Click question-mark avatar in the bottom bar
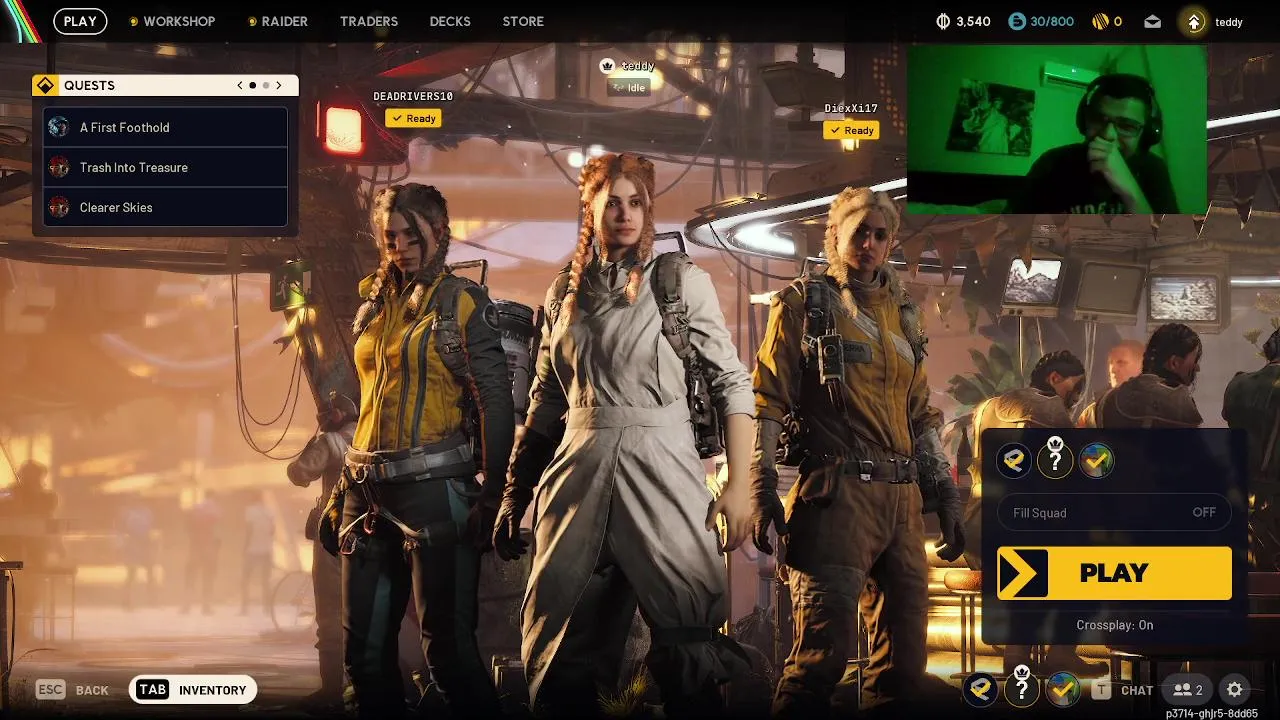 pos(1022,689)
